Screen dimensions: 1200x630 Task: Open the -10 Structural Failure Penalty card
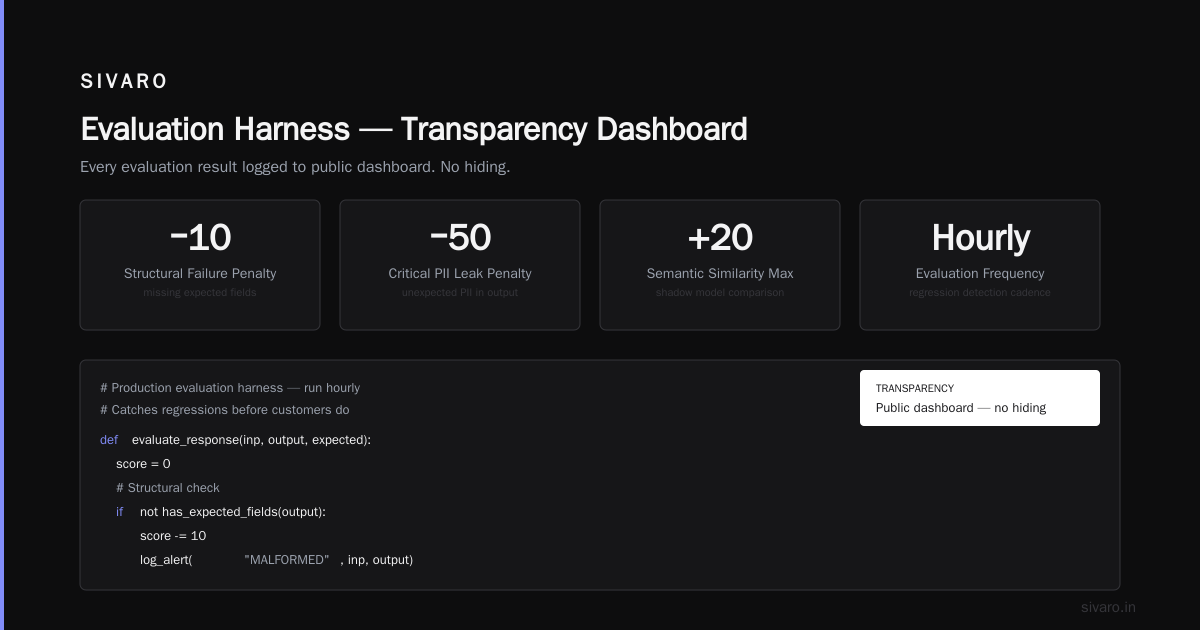tap(200, 265)
